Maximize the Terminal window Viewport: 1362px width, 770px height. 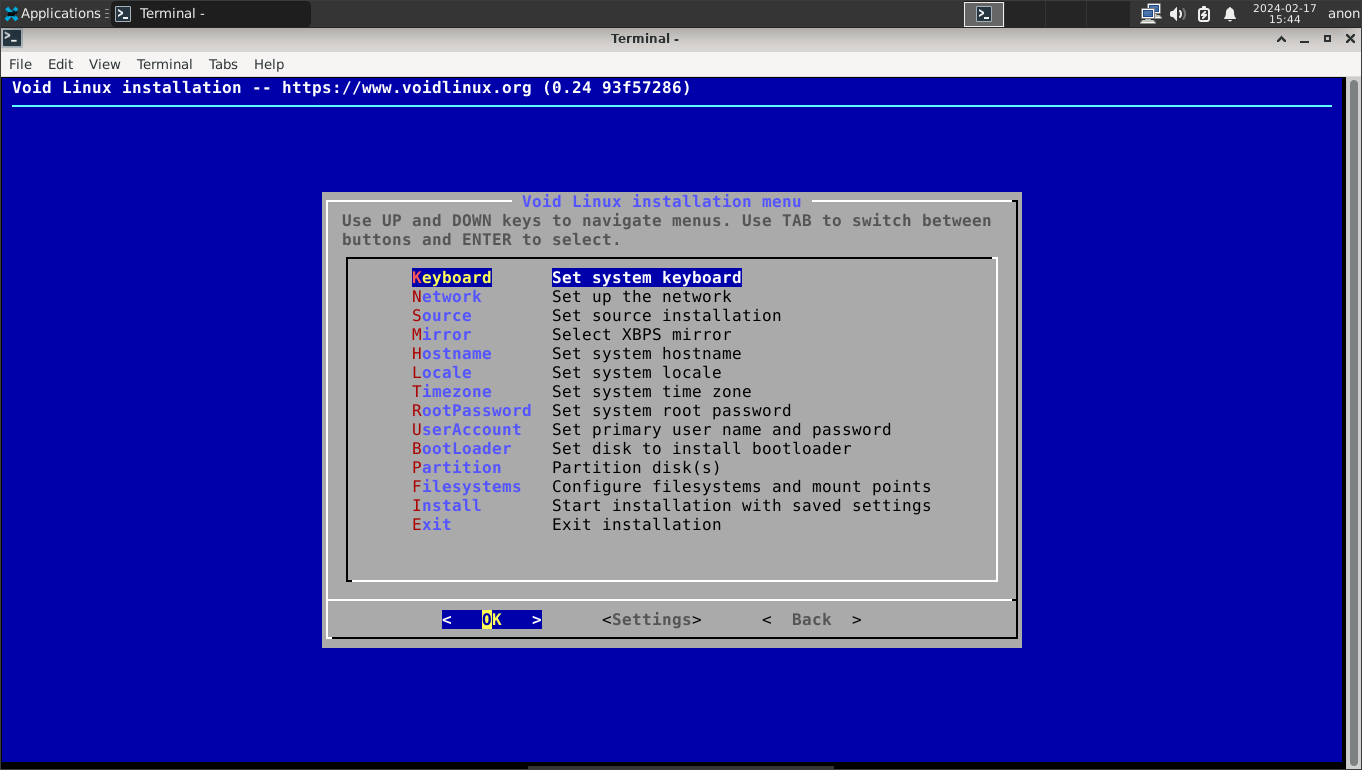[x=1327, y=38]
